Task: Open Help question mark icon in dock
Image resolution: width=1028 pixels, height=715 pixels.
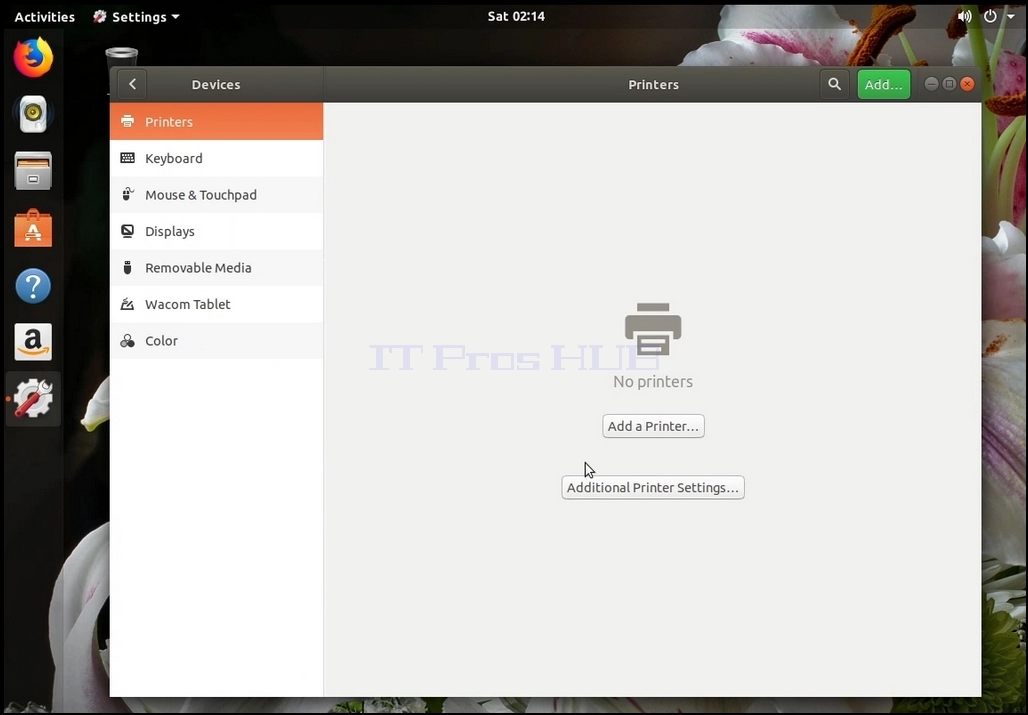Action: coord(33,285)
